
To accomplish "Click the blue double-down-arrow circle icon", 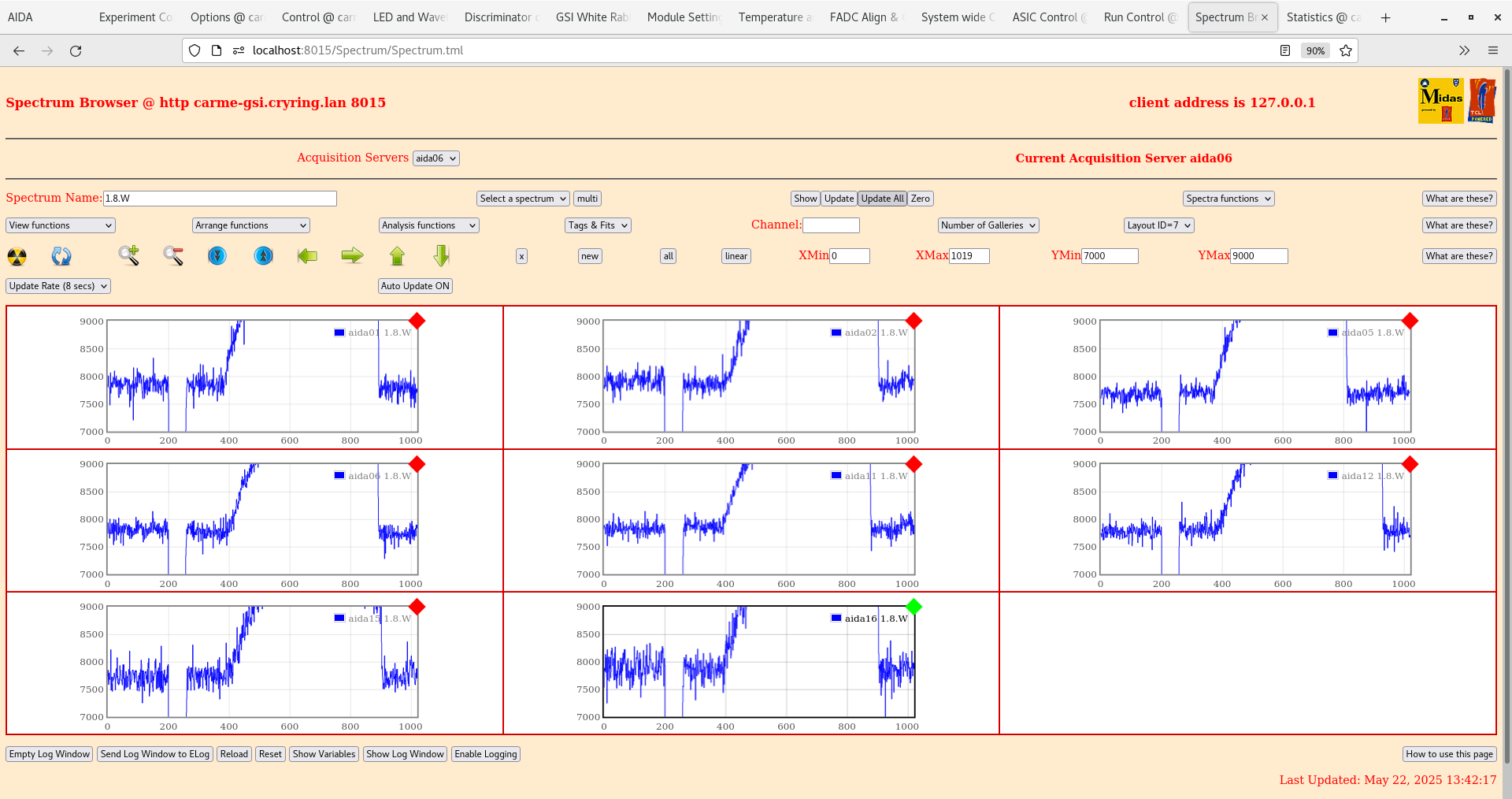I will click(x=217, y=255).
